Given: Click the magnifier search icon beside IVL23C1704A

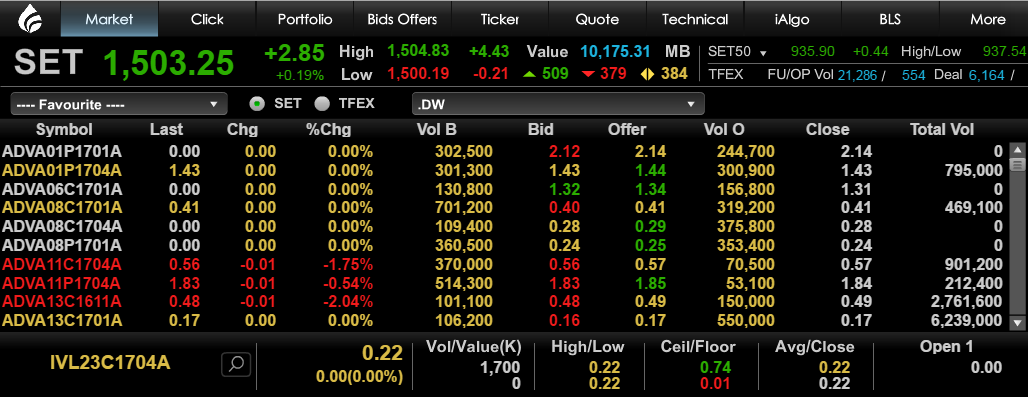Looking at the screenshot, I should click(x=236, y=364).
